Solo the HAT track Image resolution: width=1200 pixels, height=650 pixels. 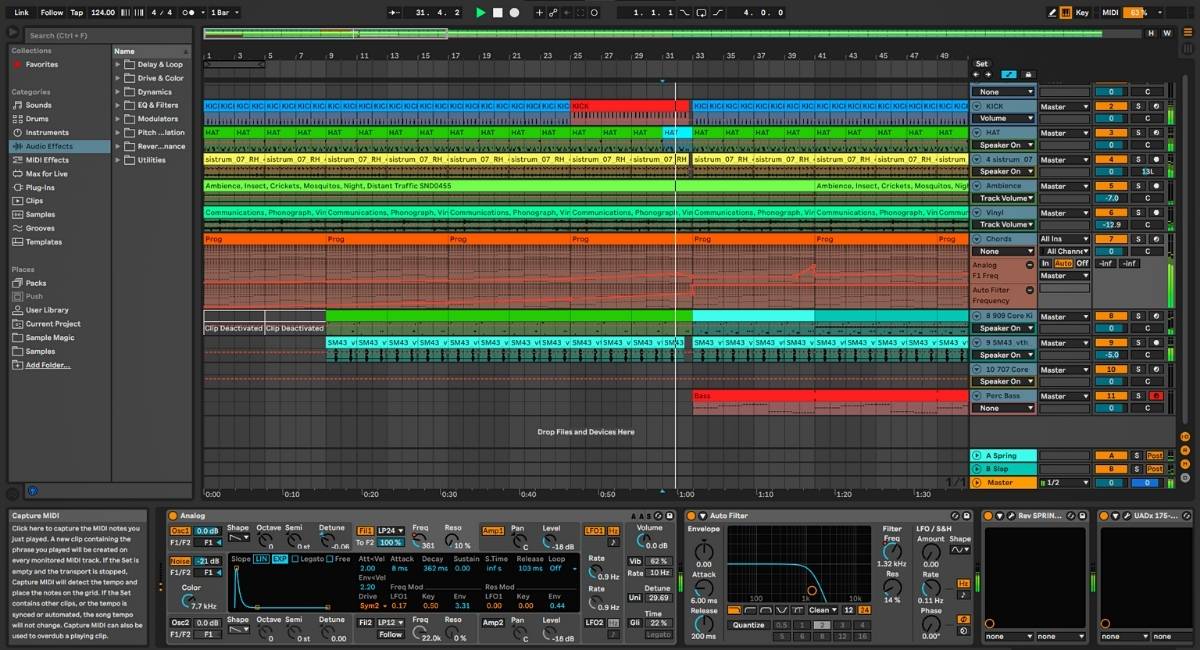[1137, 133]
